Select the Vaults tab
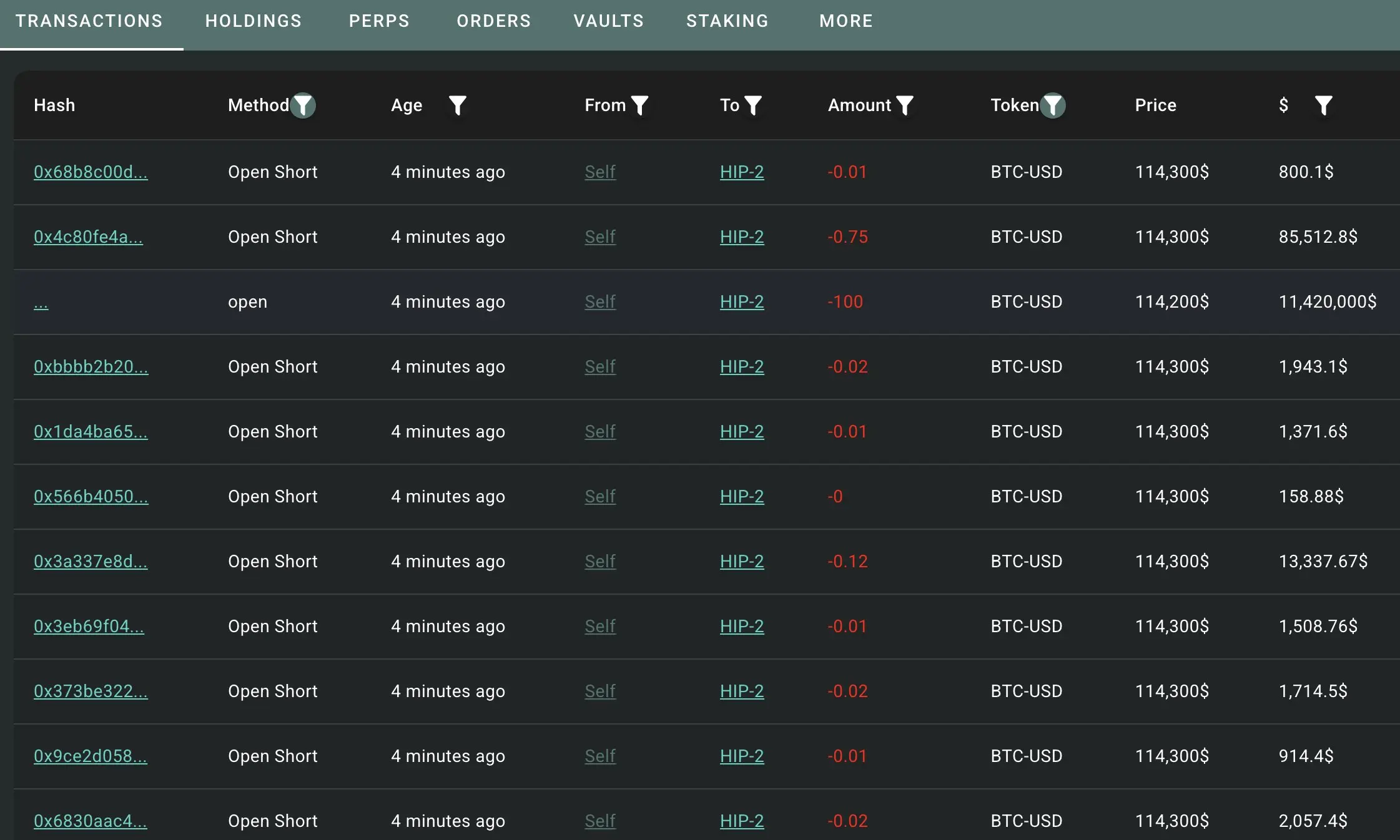Viewport: 1400px width, 840px height. point(608,21)
